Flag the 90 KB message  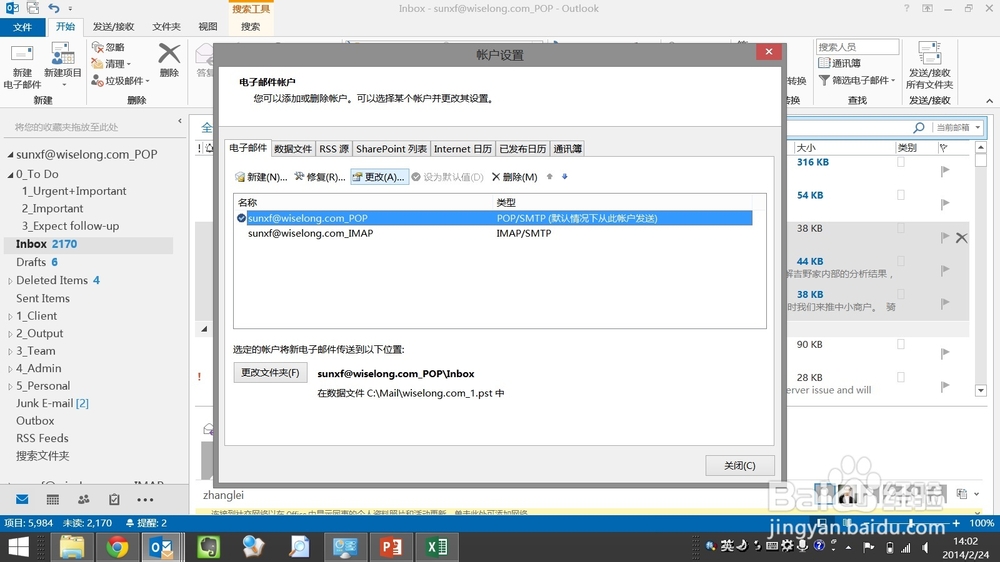tap(945, 353)
